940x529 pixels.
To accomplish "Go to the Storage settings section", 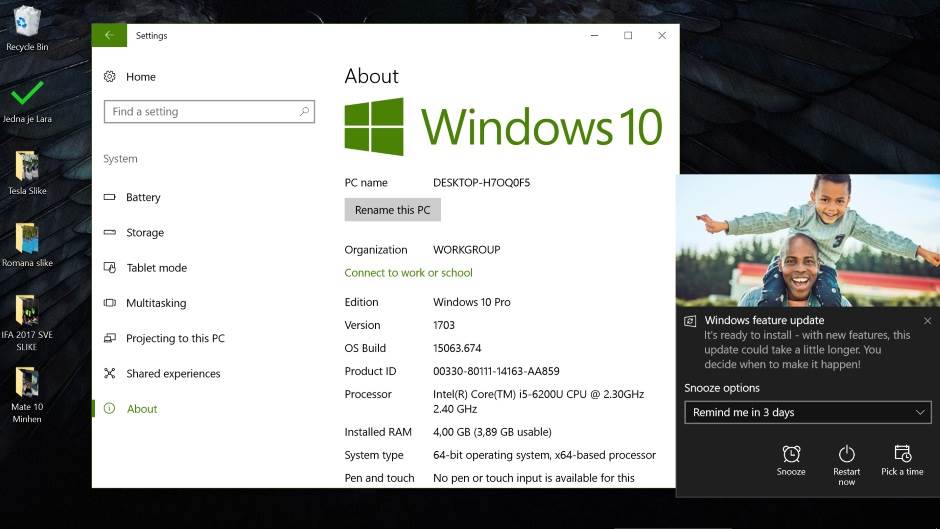I will pos(145,233).
